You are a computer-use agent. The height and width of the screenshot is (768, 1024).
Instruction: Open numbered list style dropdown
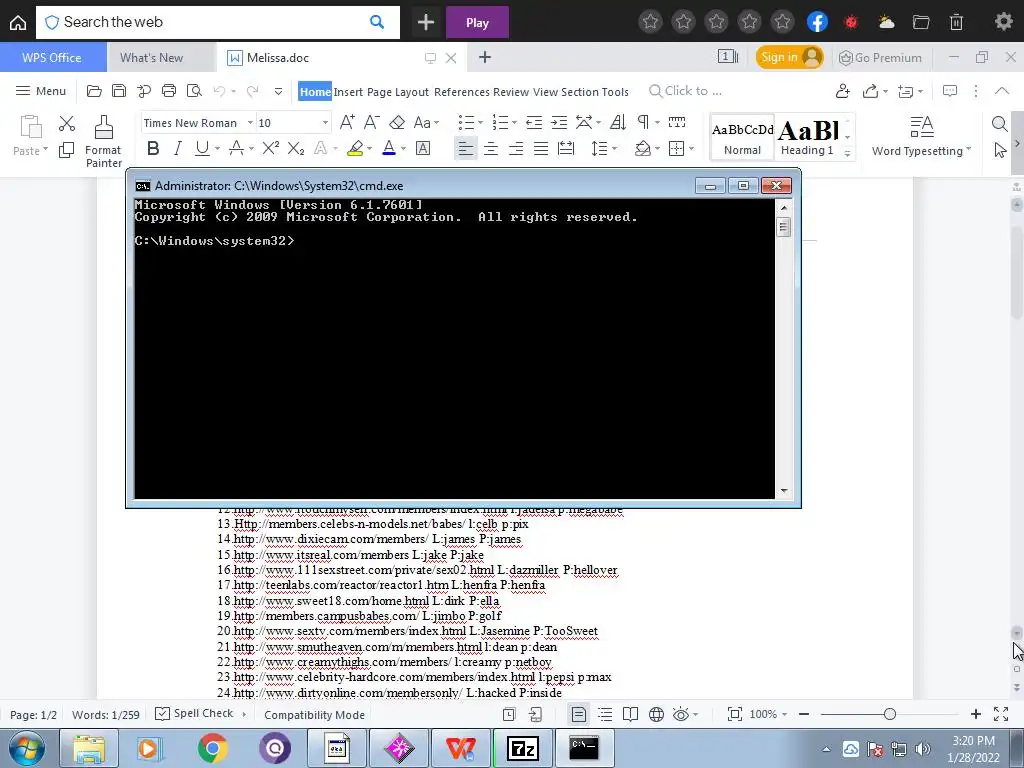point(514,122)
